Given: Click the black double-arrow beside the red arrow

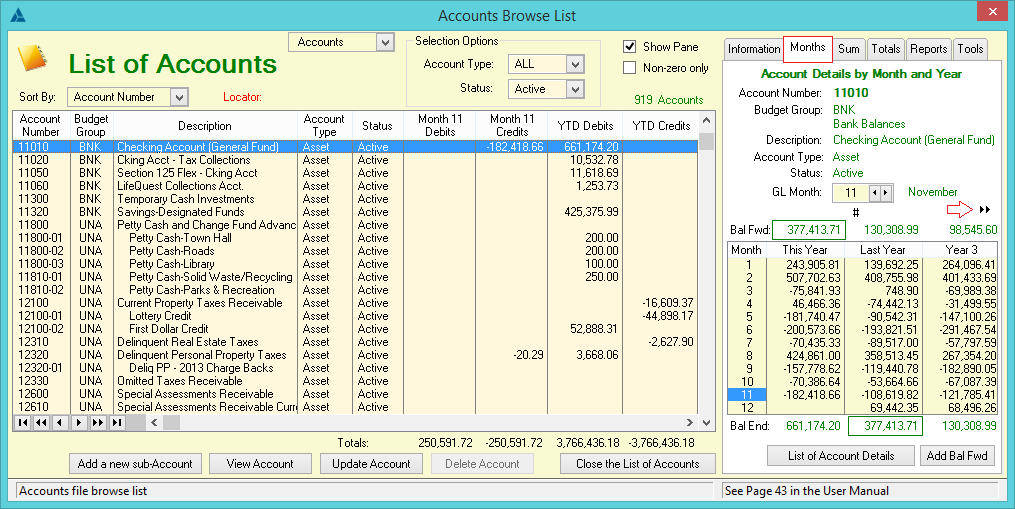Looking at the screenshot, I should point(985,210).
